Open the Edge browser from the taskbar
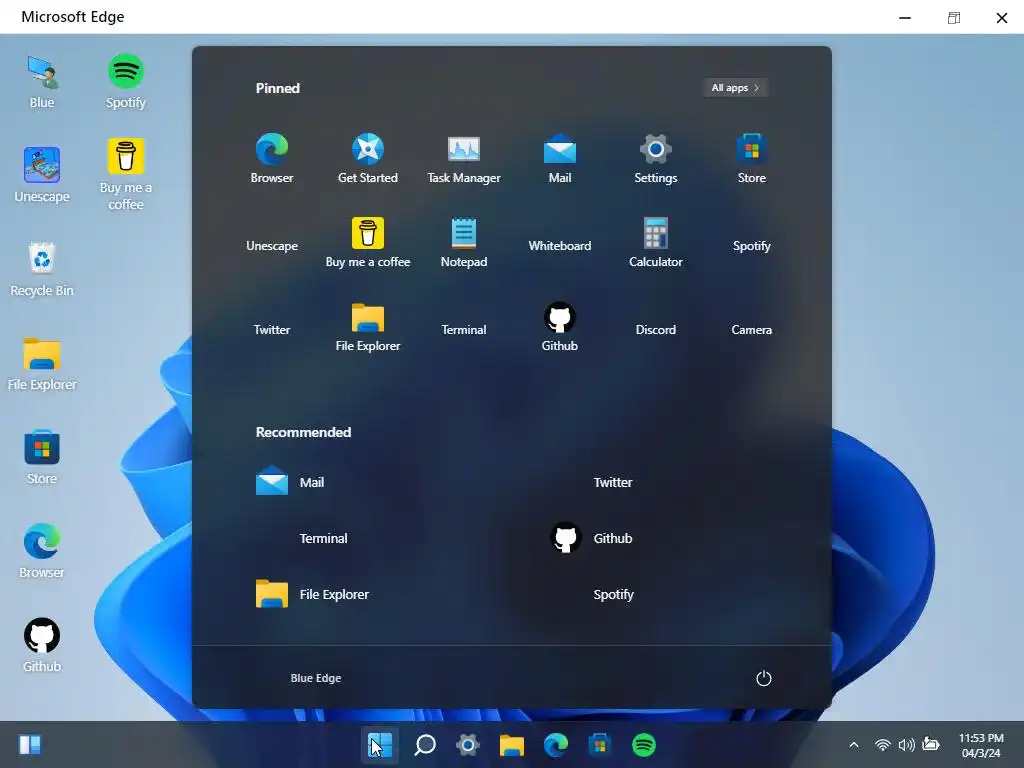Screen dimensions: 1024x768 pyautogui.click(x=556, y=744)
